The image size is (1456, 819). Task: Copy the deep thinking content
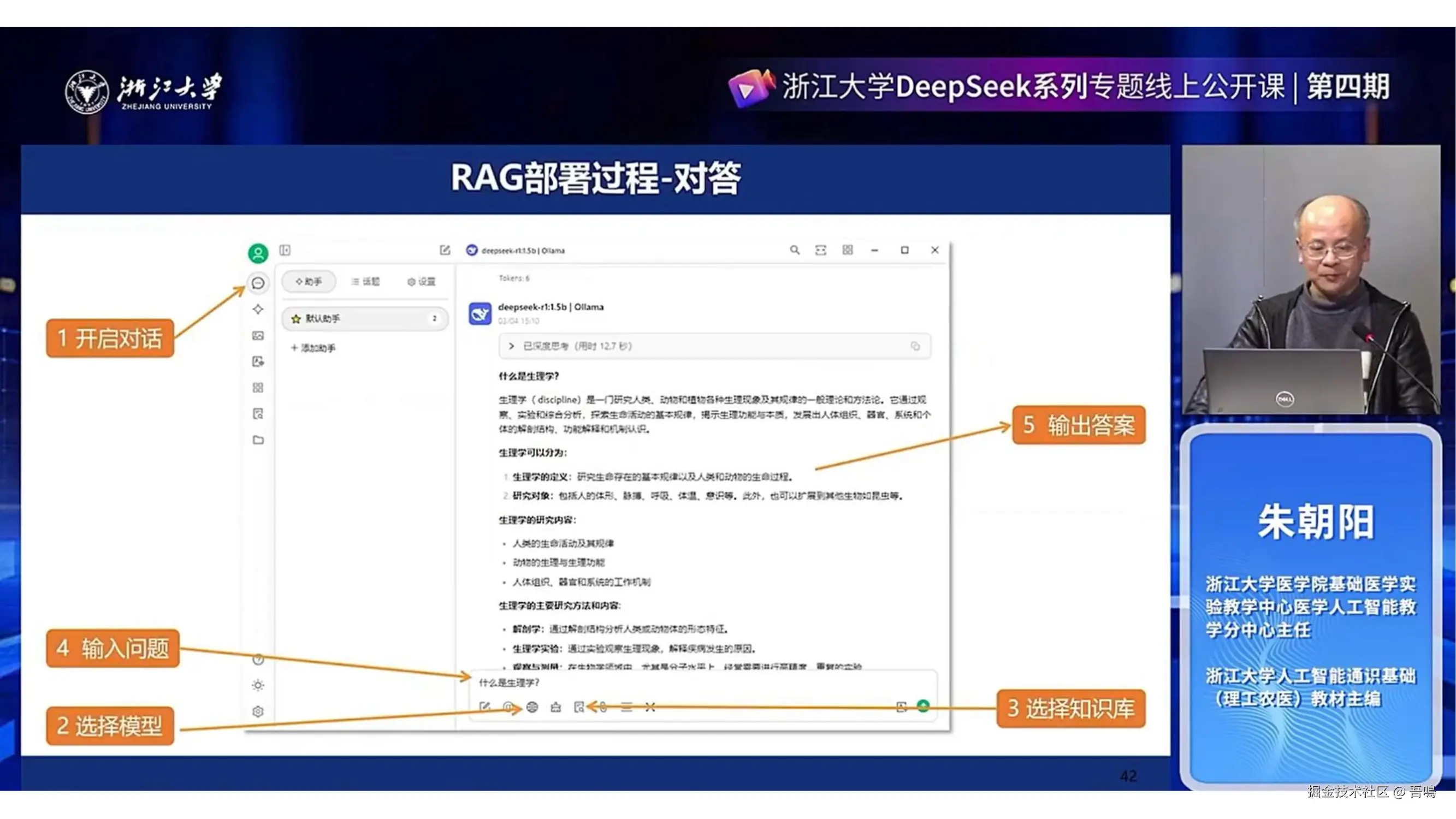pos(915,346)
